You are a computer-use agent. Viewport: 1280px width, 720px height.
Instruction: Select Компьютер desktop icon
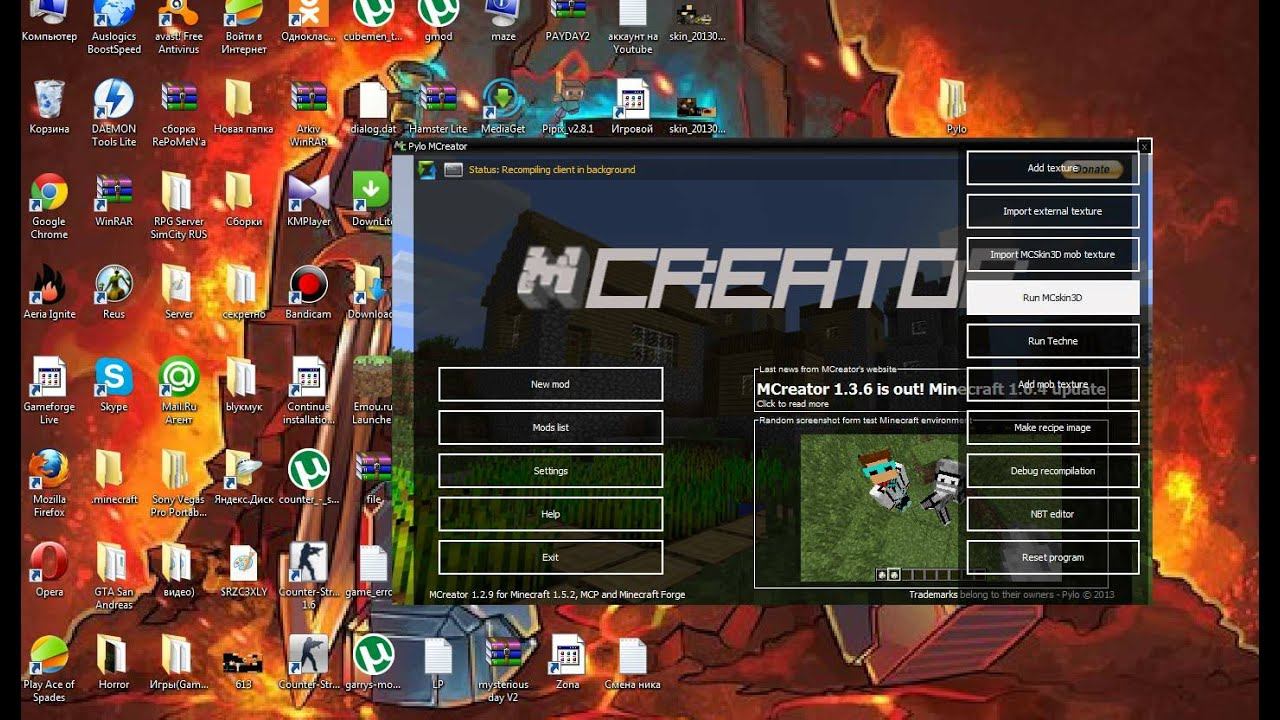(x=49, y=21)
